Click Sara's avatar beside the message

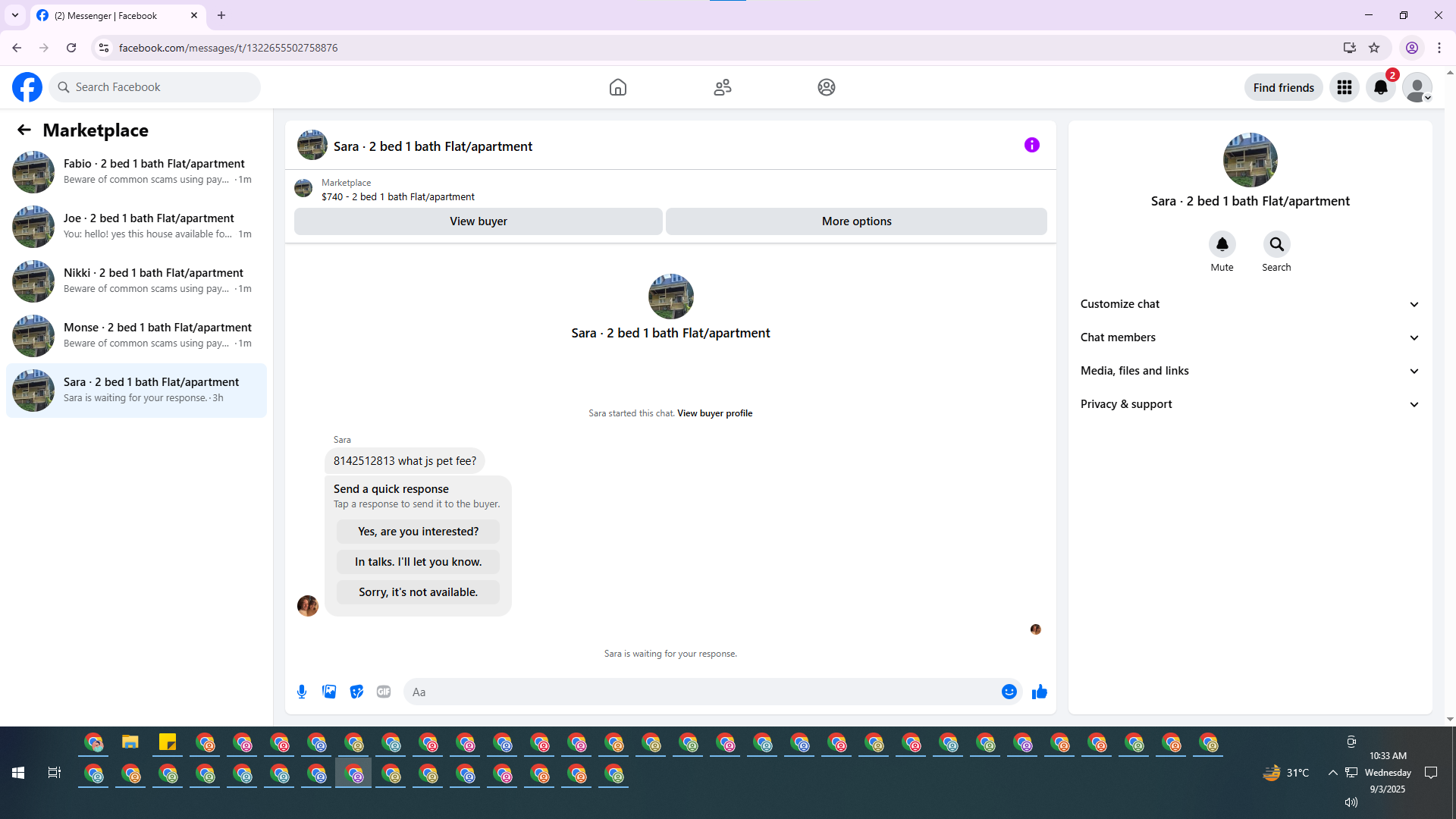(x=308, y=606)
